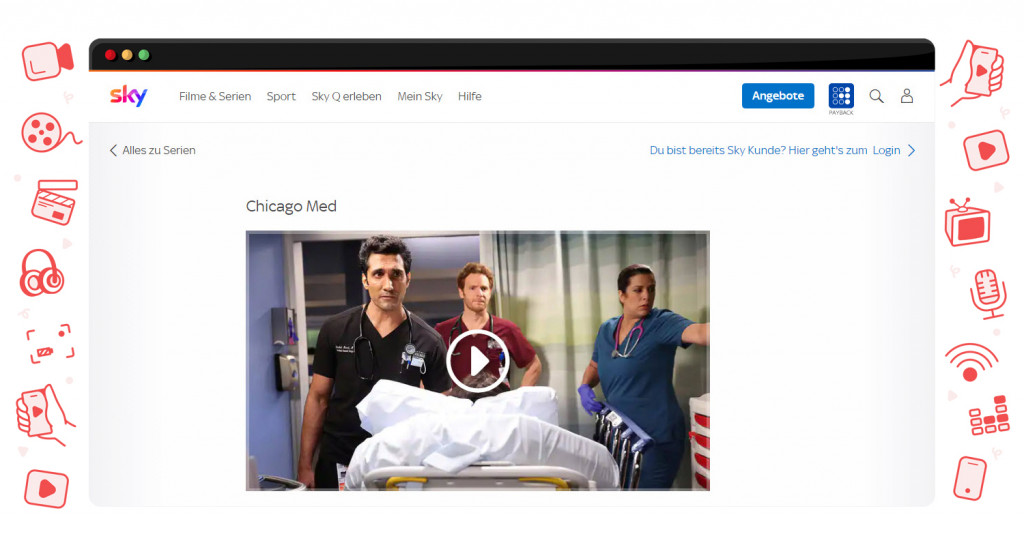The width and height of the screenshot is (1024, 545).
Task: Click the microphone icon on right side
Action: (986, 293)
